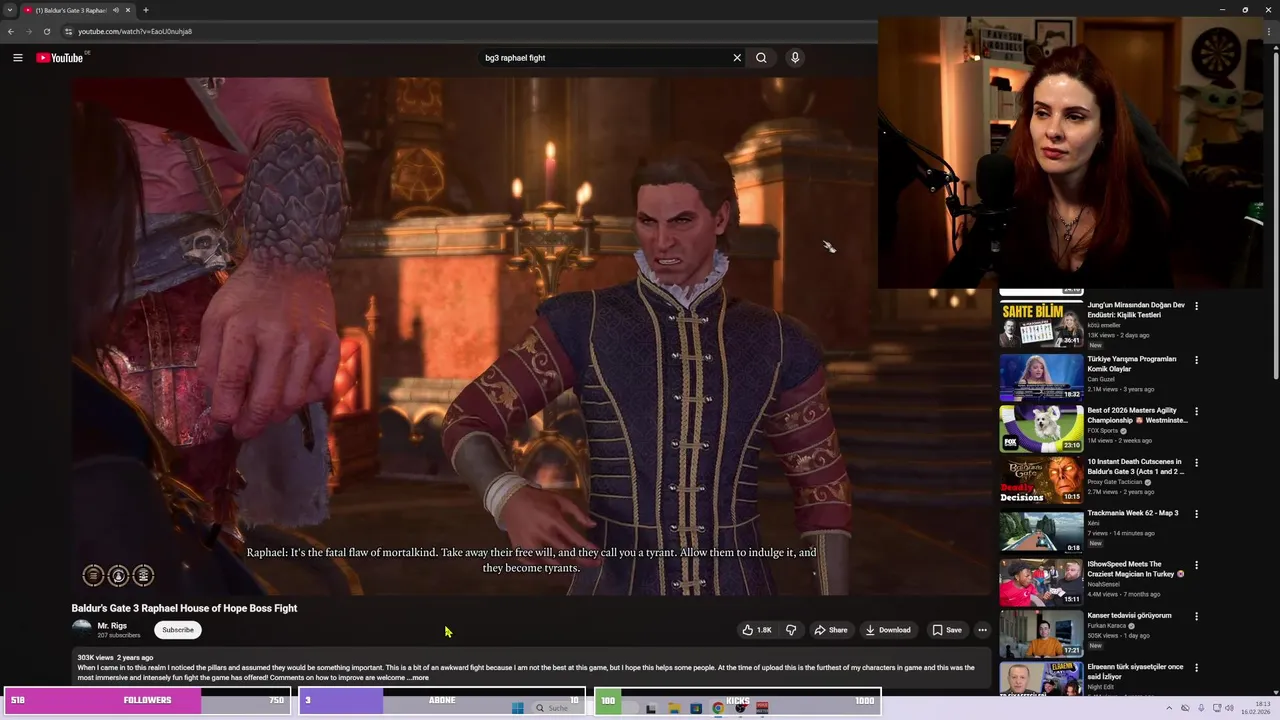The width and height of the screenshot is (1280, 720).
Task: Run search with magnifier button
Action: [761, 58]
